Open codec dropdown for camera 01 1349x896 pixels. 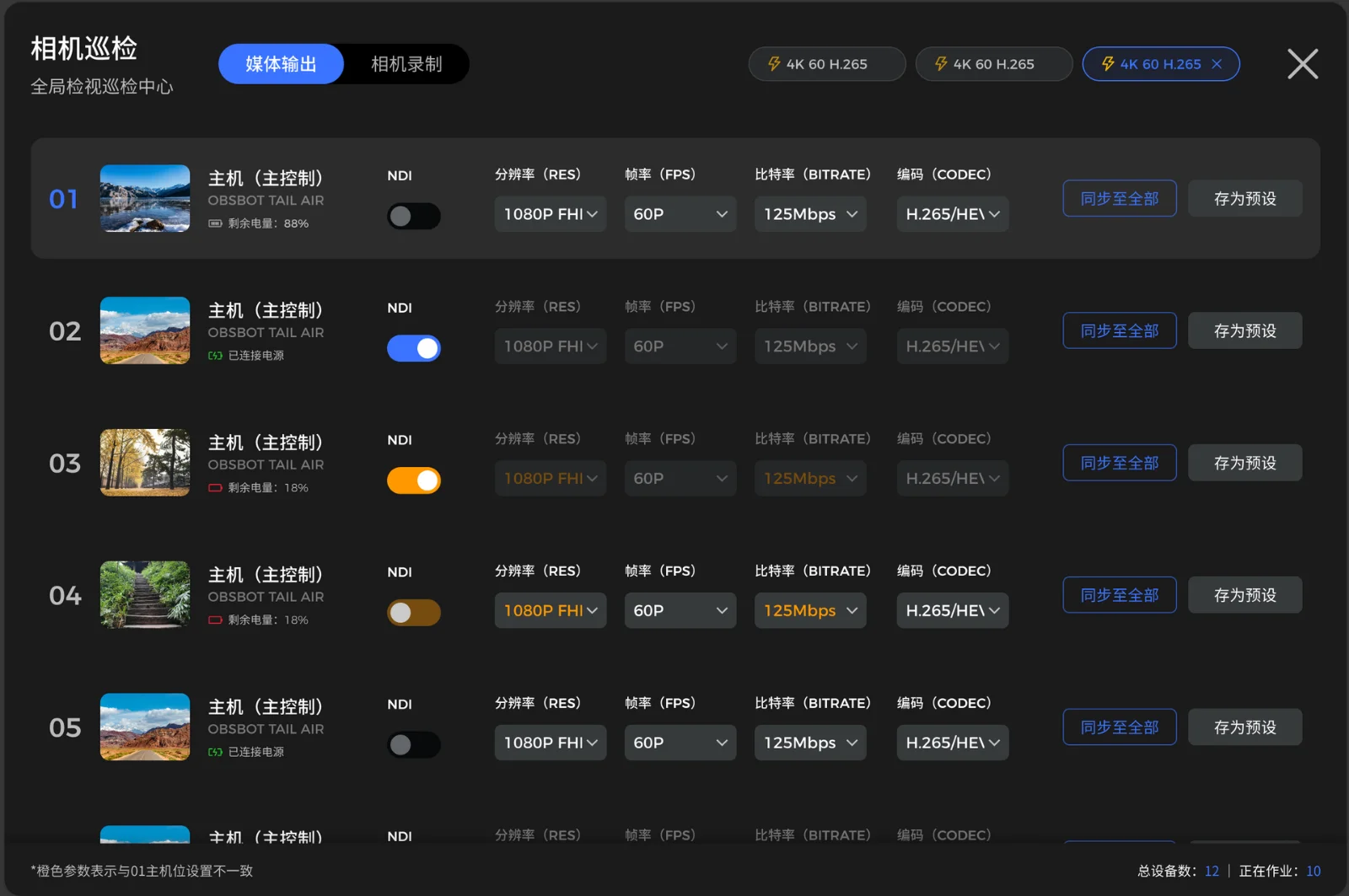953,214
